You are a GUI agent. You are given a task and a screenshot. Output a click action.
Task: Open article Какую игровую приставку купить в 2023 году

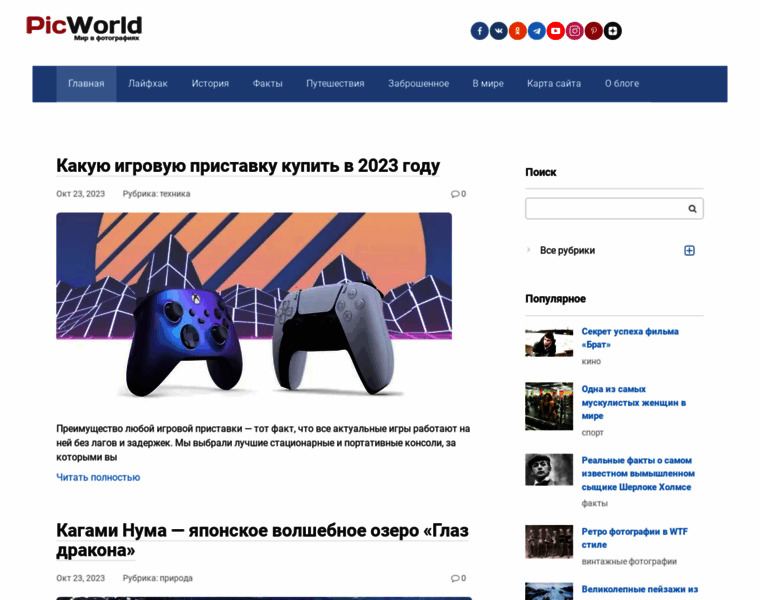pyautogui.click(x=248, y=166)
